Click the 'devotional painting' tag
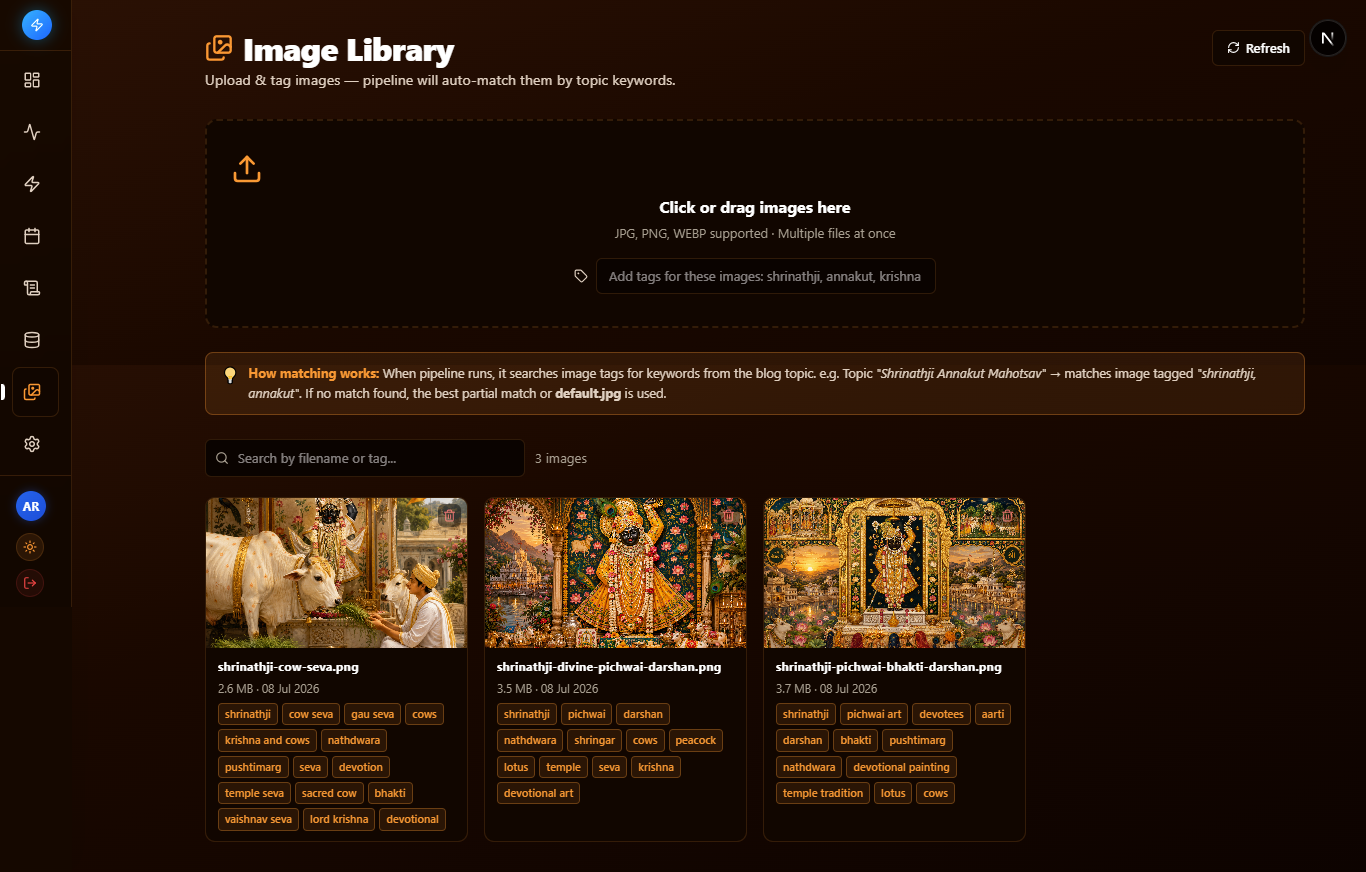1366x872 pixels. pos(901,767)
